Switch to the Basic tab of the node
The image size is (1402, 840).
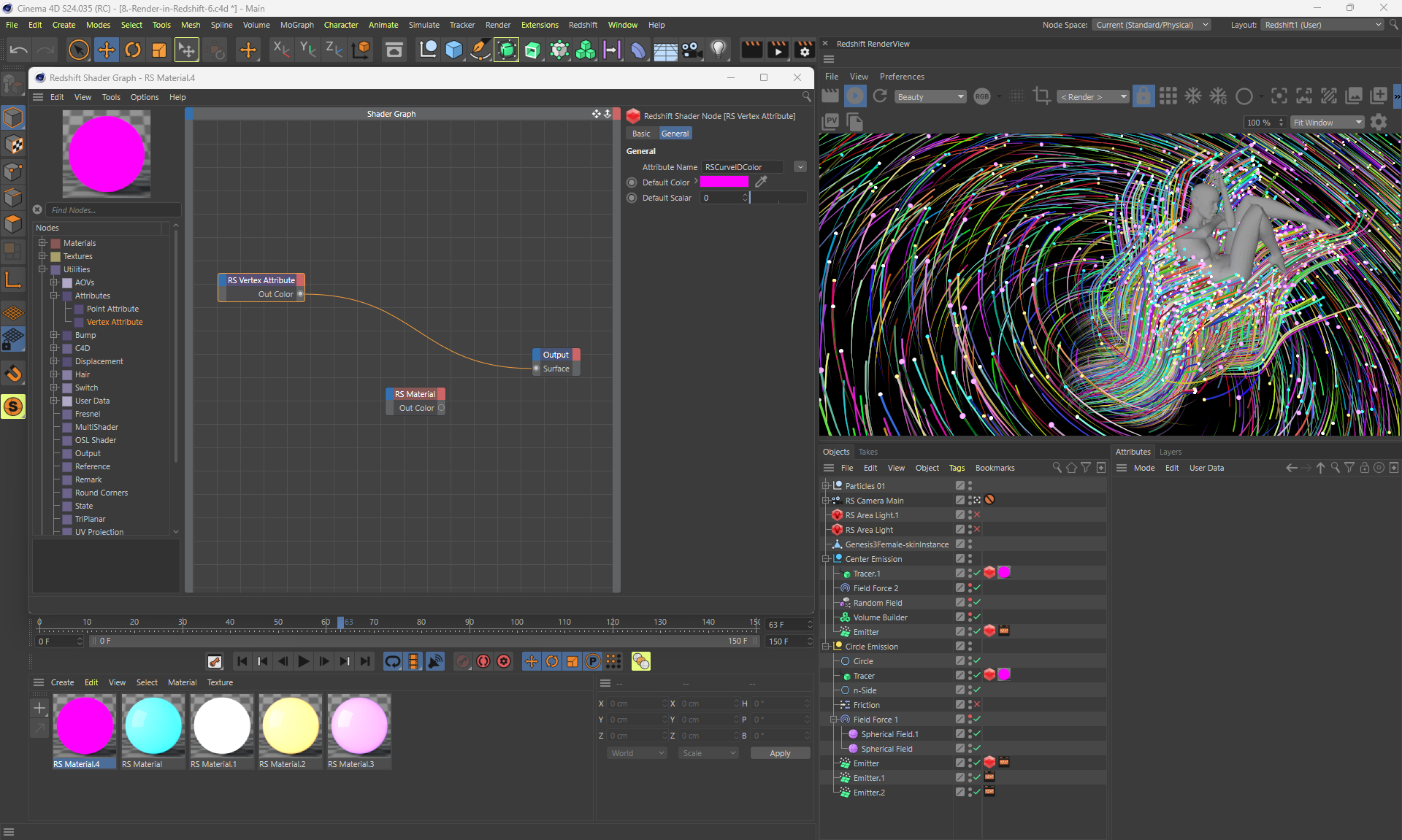tap(641, 134)
